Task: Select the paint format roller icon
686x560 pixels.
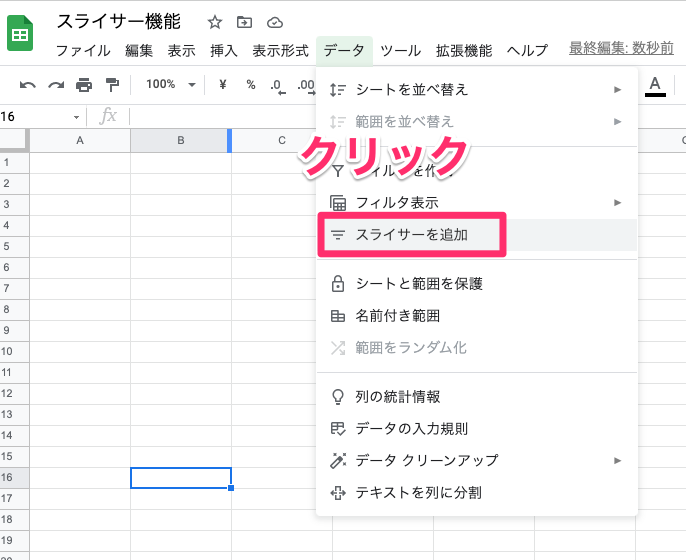Action: 112,85
